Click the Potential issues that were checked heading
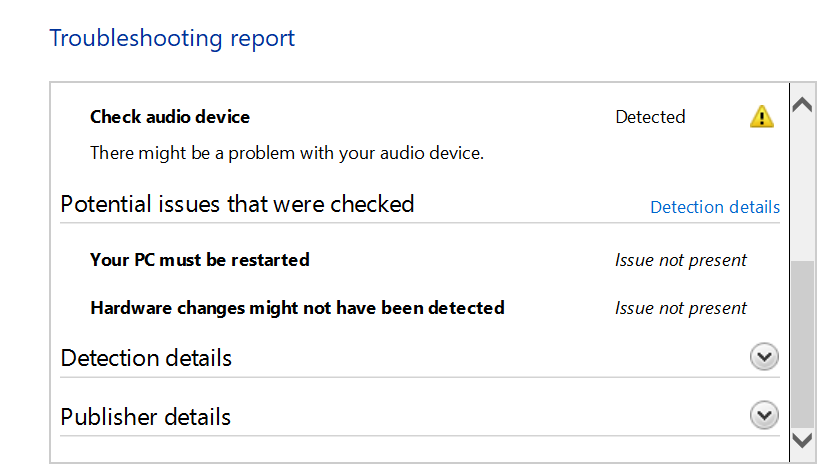Viewport: 833px width, 472px height. 237,204
